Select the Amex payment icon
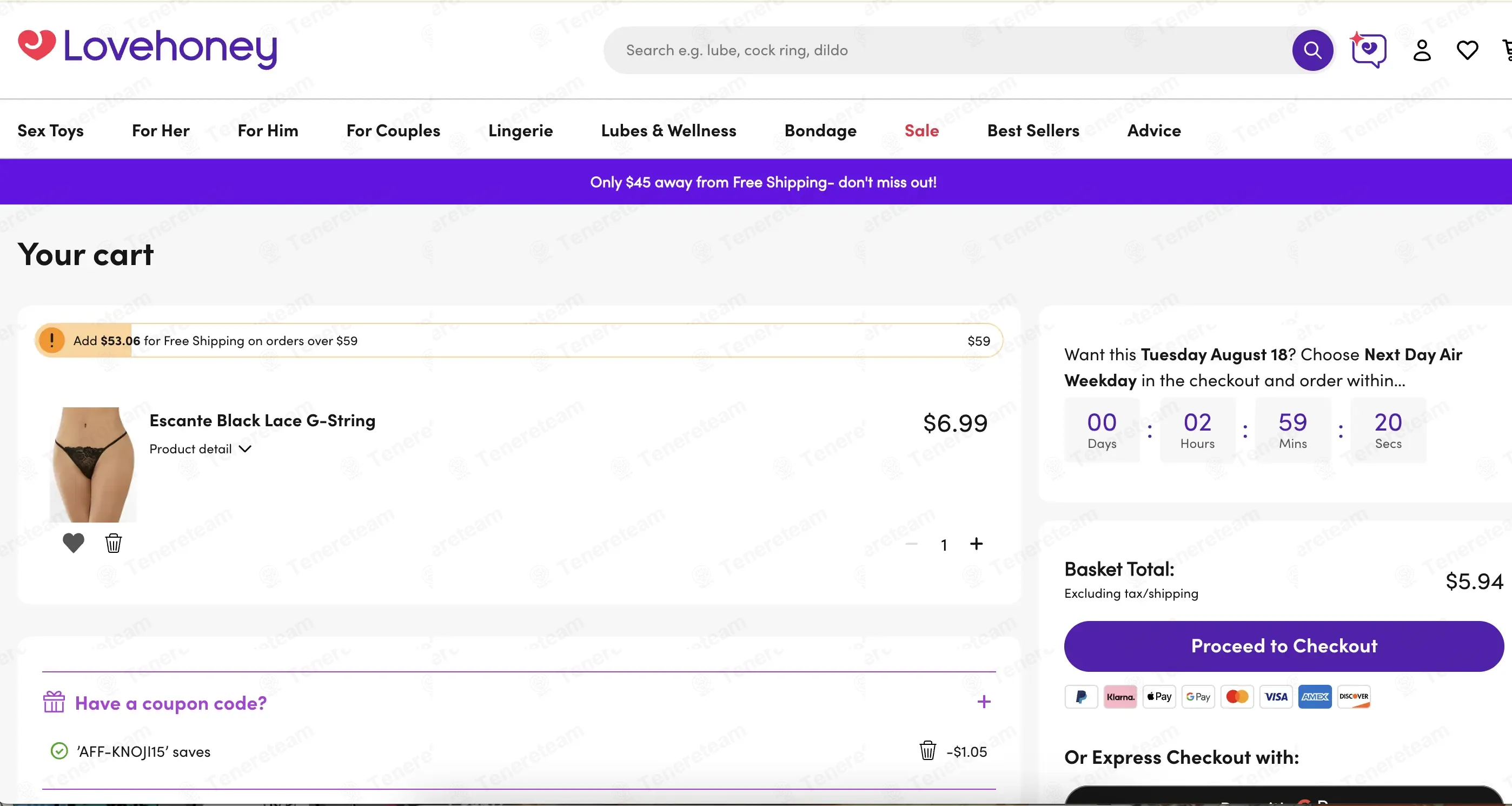 (x=1315, y=697)
